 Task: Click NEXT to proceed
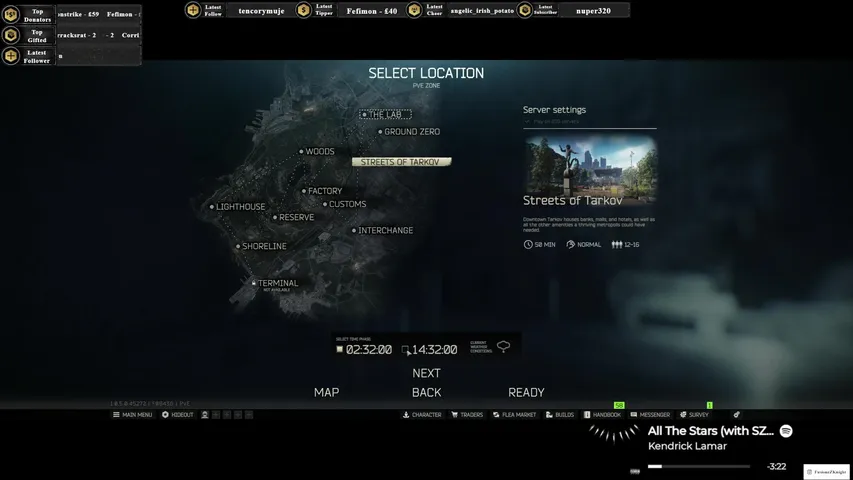(x=426, y=373)
